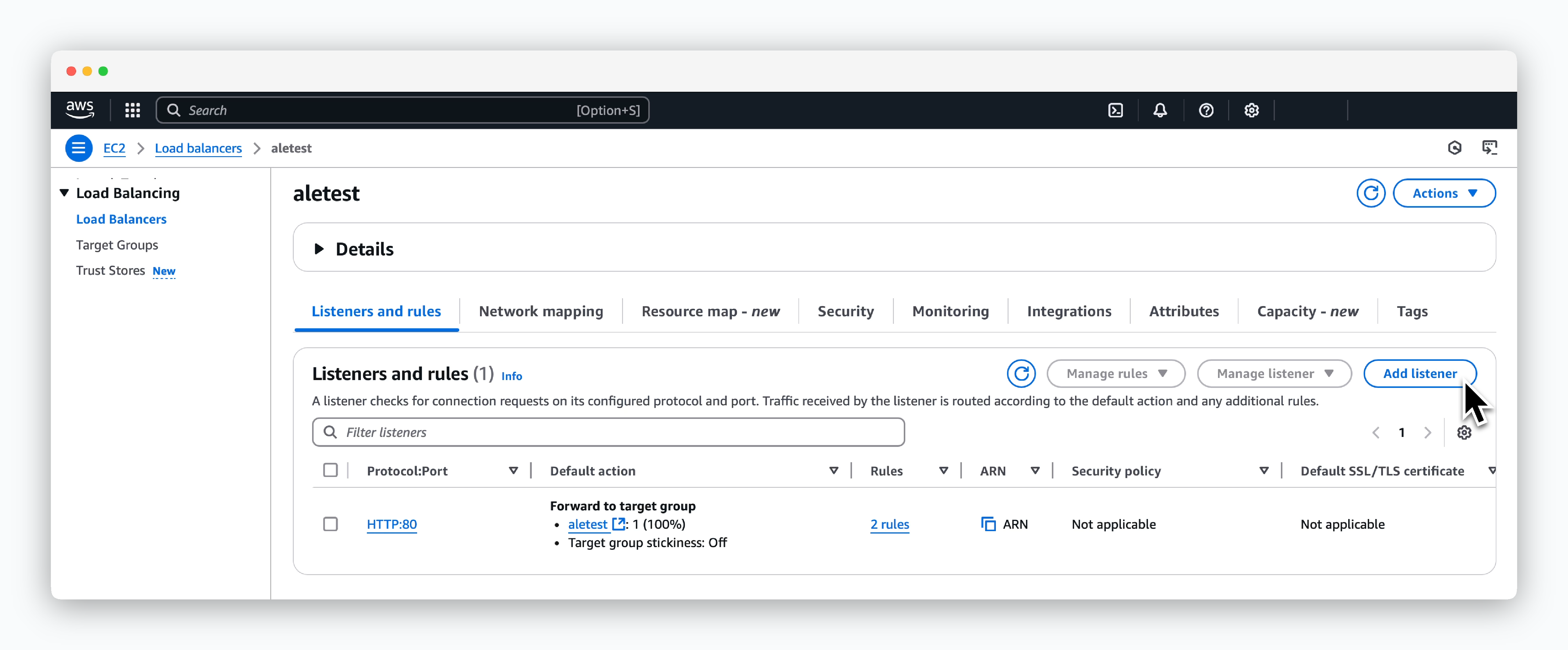Focus the AWS top Search field
Image resolution: width=1568 pixels, height=650 pixels.
click(402, 110)
